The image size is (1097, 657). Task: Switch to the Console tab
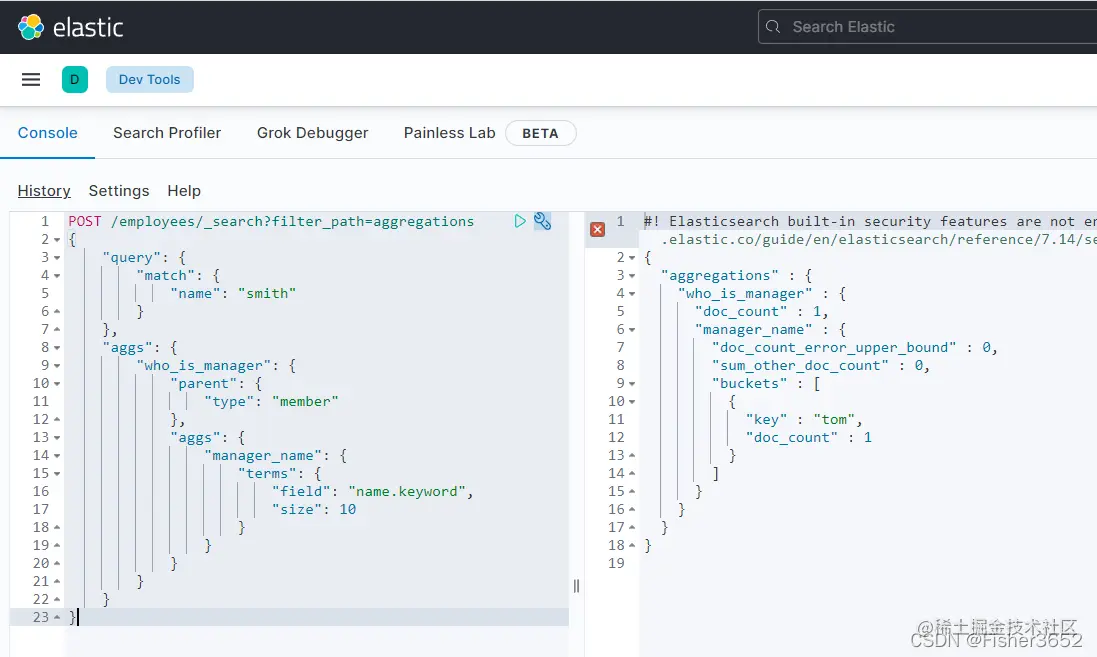[x=48, y=133]
